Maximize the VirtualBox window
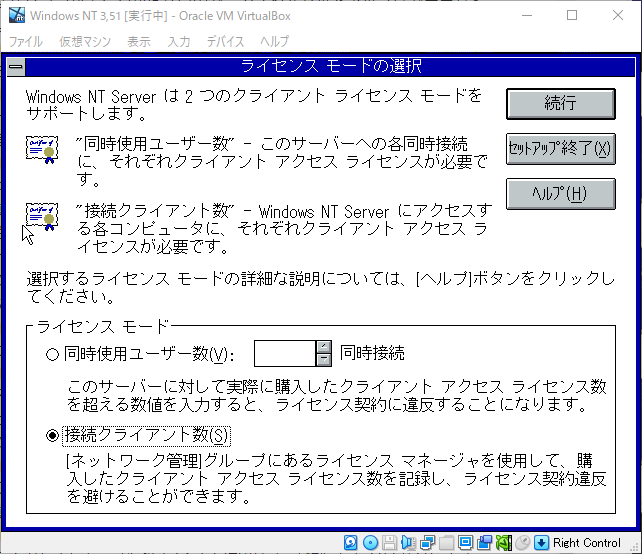The width and height of the screenshot is (642, 554). point(572,16)
